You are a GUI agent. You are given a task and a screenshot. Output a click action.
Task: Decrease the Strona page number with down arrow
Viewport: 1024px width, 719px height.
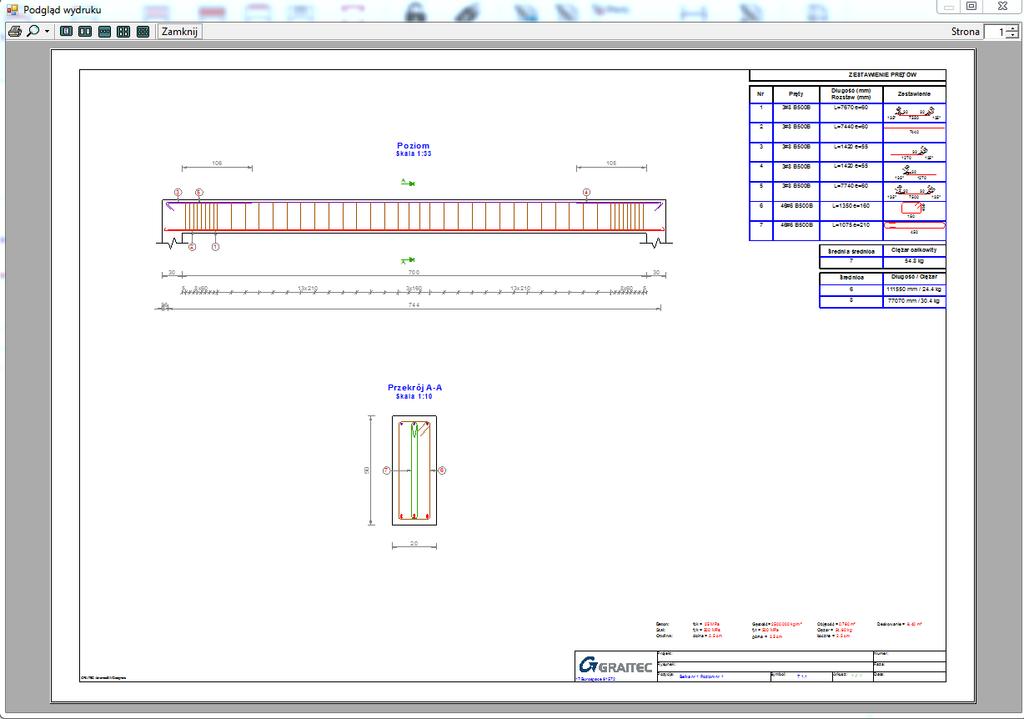click(x=1012, y=35)
